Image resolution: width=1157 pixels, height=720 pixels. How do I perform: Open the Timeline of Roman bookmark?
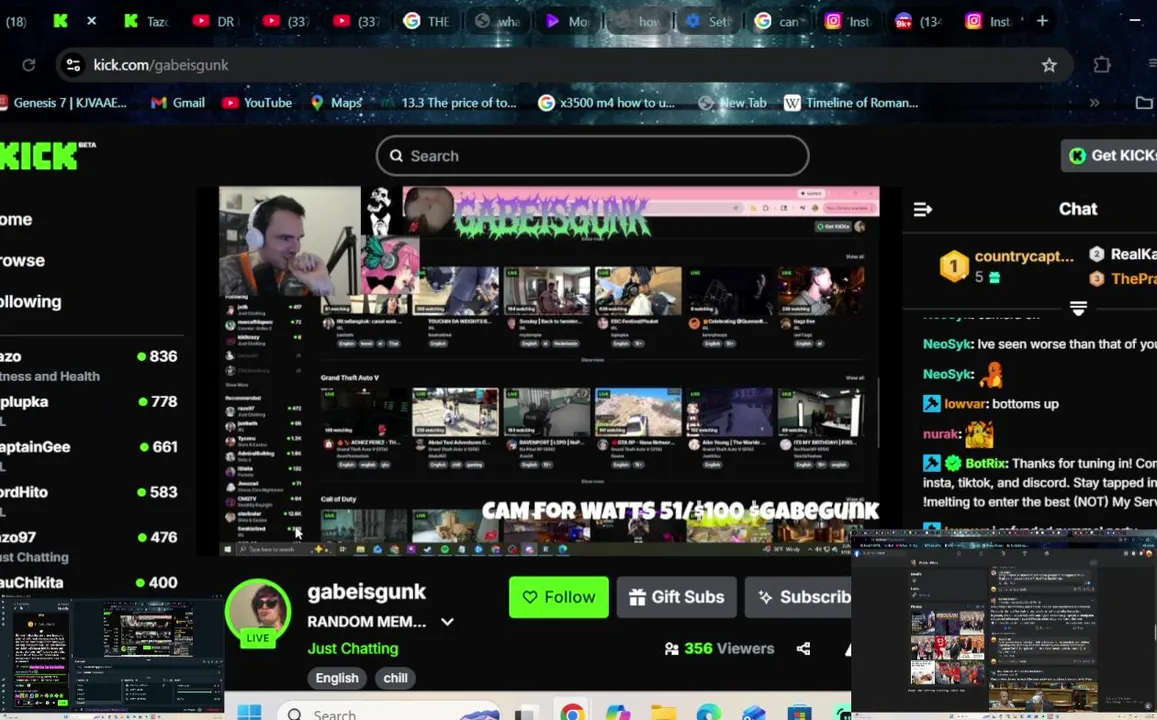[x=852, y=103]
